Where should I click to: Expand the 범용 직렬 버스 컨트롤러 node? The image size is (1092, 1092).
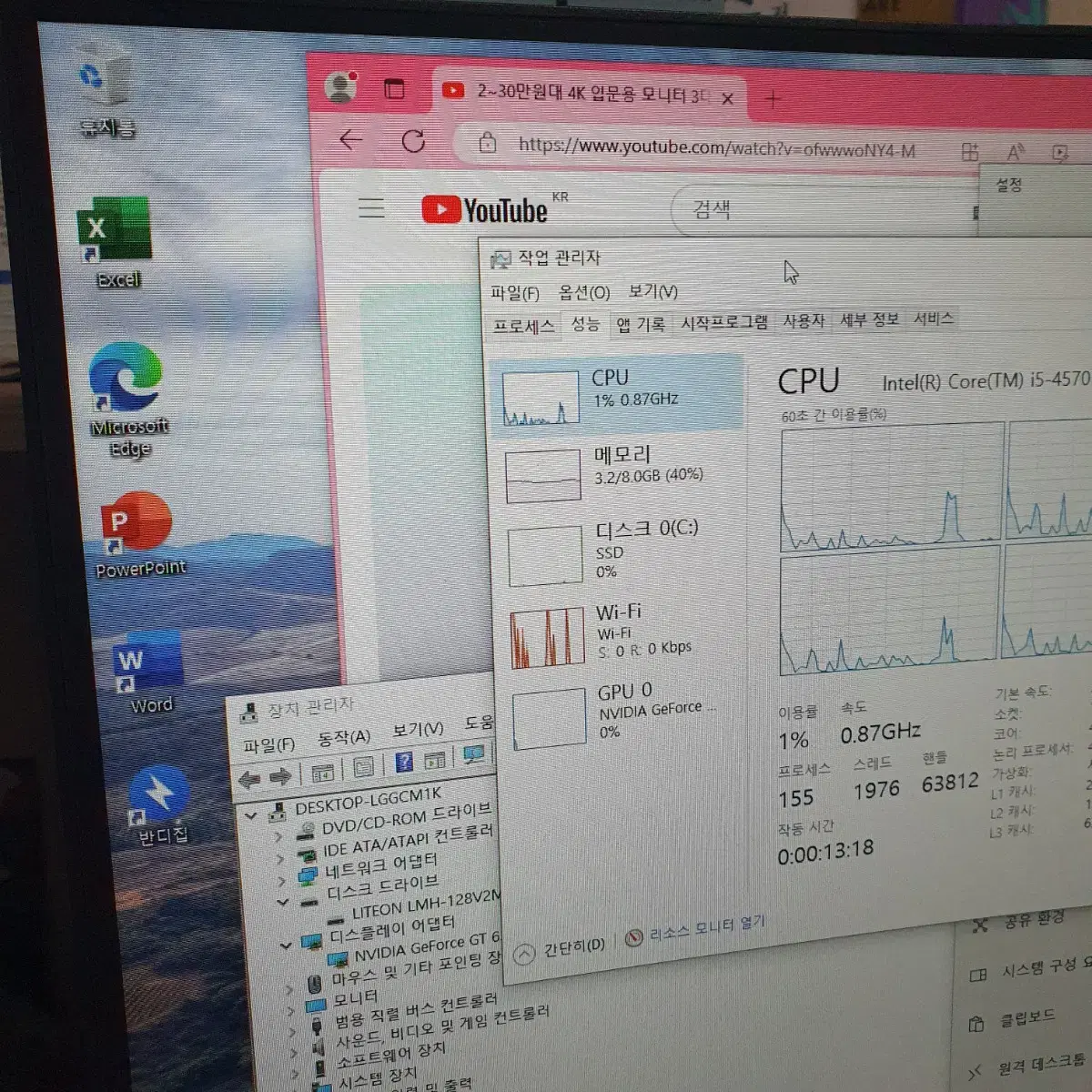(292, 1032)
